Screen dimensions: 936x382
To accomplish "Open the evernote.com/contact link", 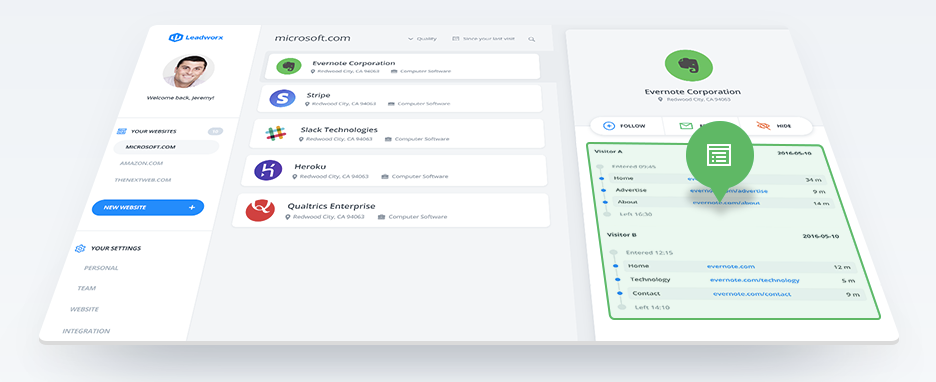I will 752,294.
